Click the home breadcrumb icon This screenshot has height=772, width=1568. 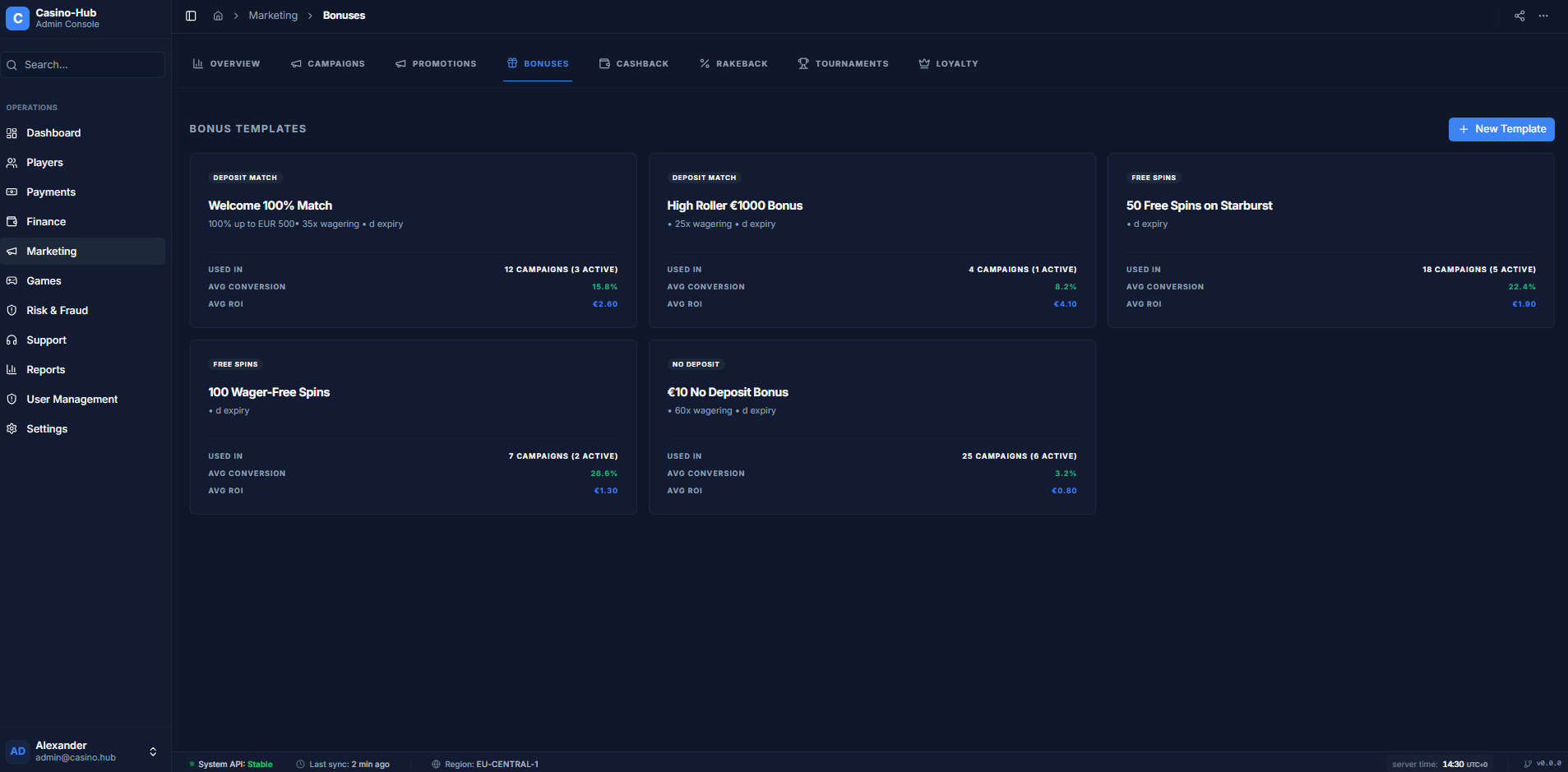point(218,16)
